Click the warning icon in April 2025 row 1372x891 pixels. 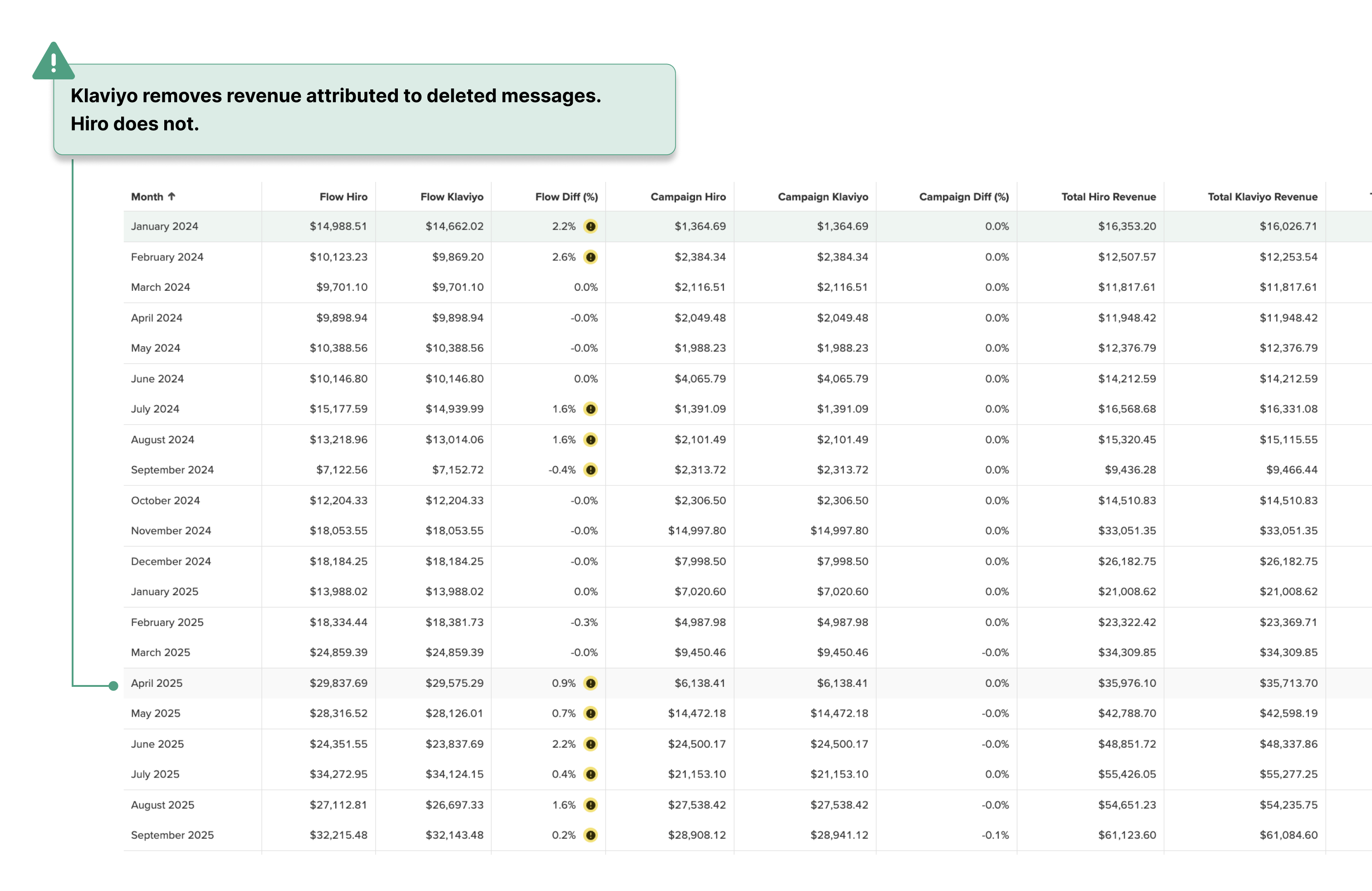click(x=590, y=684)
